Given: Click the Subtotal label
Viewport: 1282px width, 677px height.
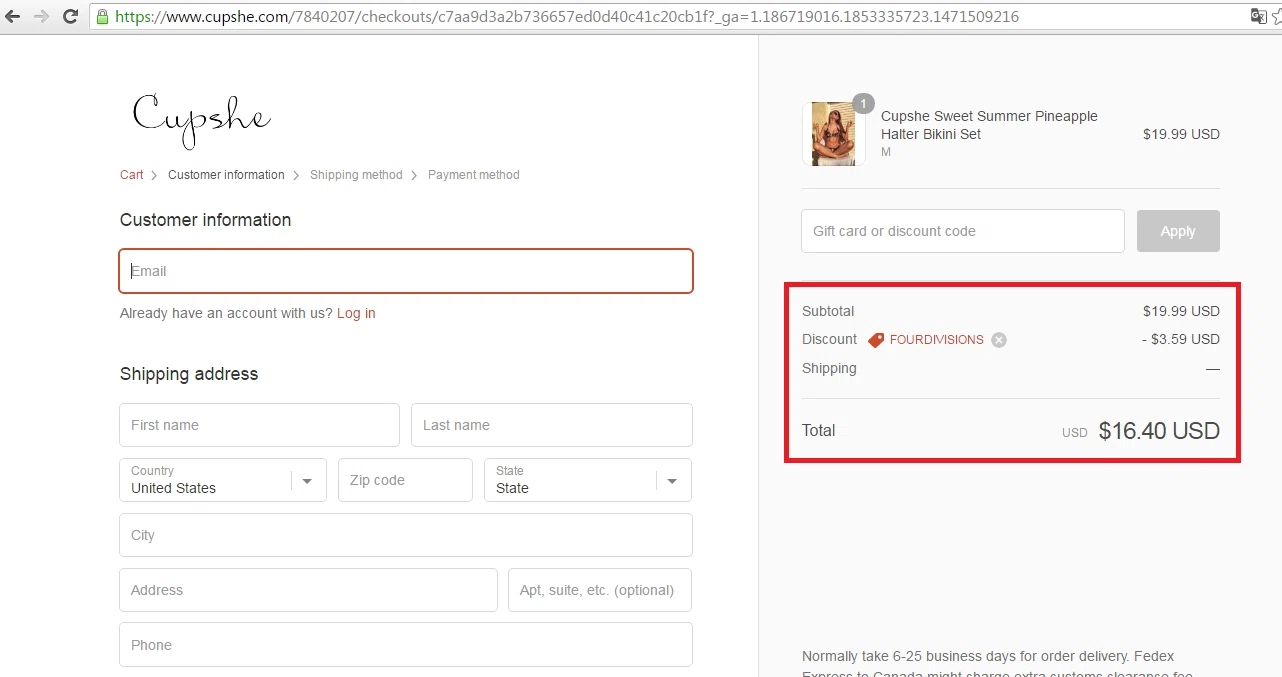Looking at the screenshot, I should (828, 311).
